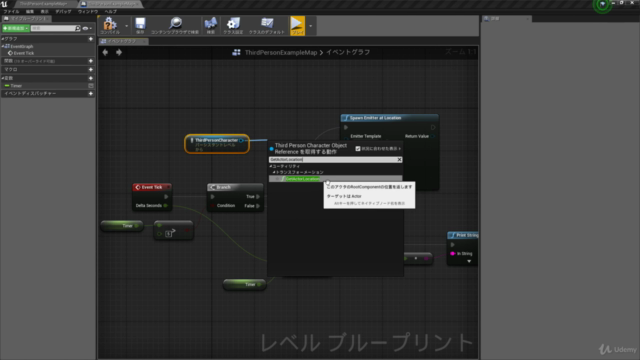Collapse the ユーティリティ category in action menu
Image resolution: width=640 pixels, height=360 pixels.
(271, 167)
